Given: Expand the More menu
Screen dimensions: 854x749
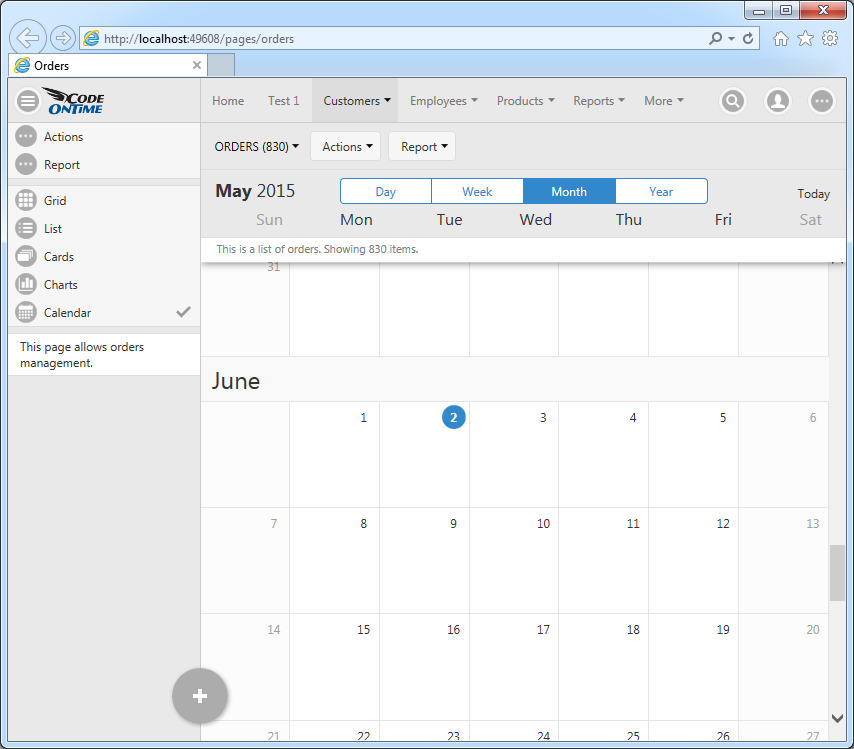Looking at the screenshot, I should 663,101.
